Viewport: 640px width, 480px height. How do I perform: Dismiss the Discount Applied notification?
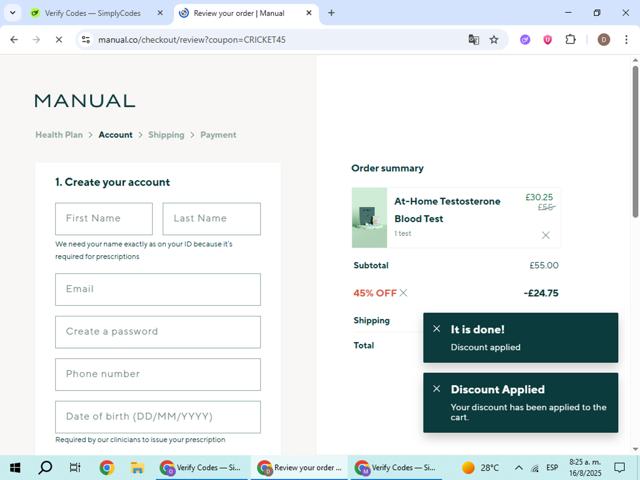[x=436, y=389]
